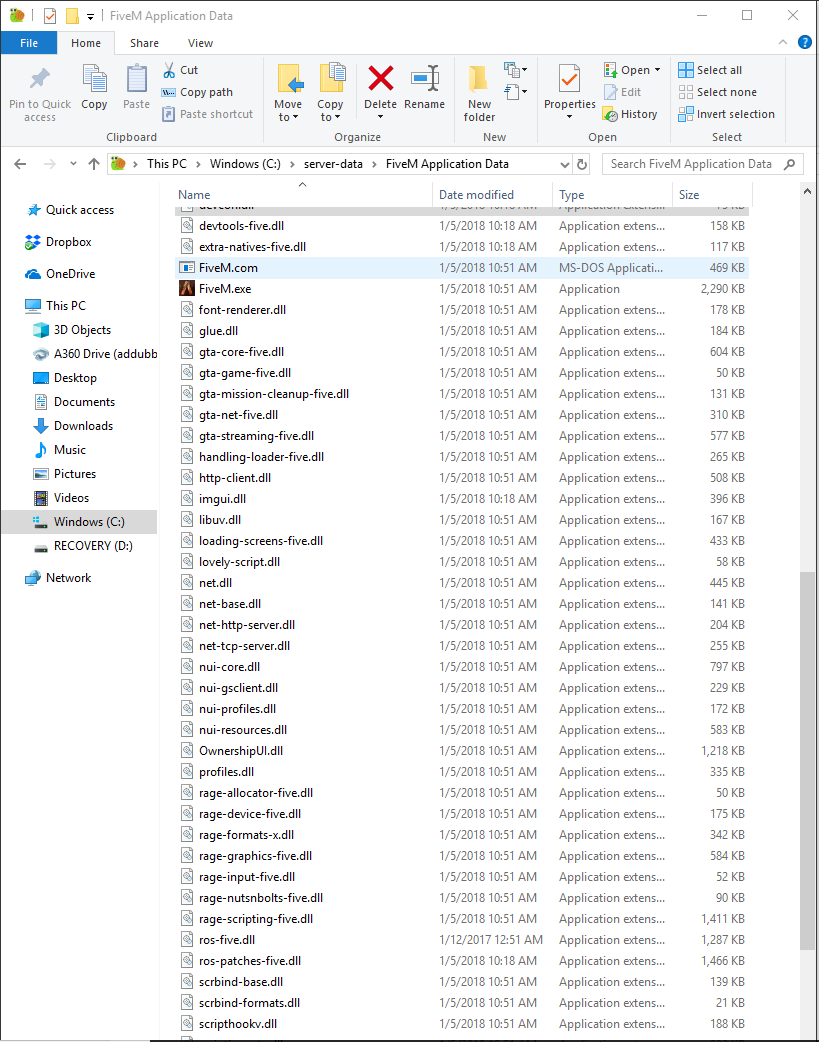
Task: Click the Rename icon
Action: coord(425,78)
